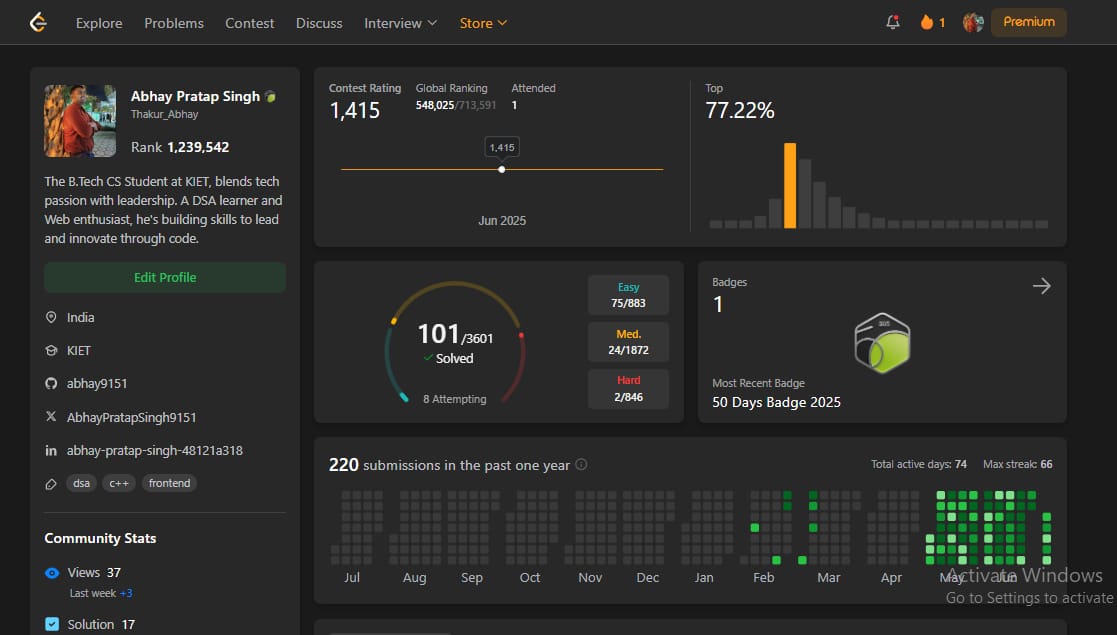
Task: Click the solved problems progress ring
Action: click(x=454, y=343)
